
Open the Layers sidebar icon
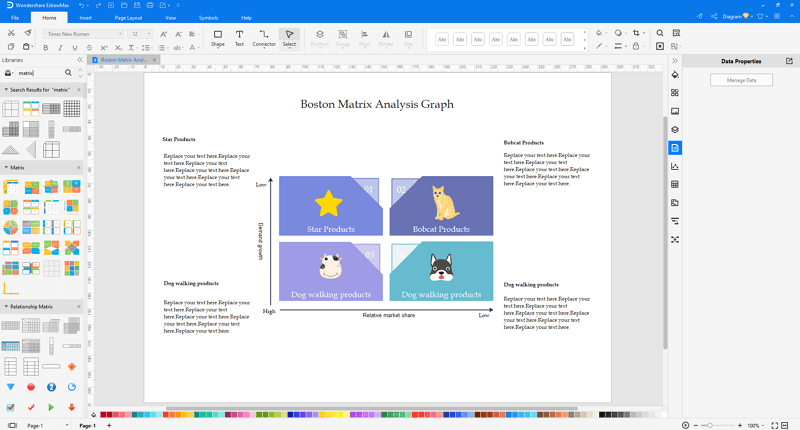(x=675, y=130)
